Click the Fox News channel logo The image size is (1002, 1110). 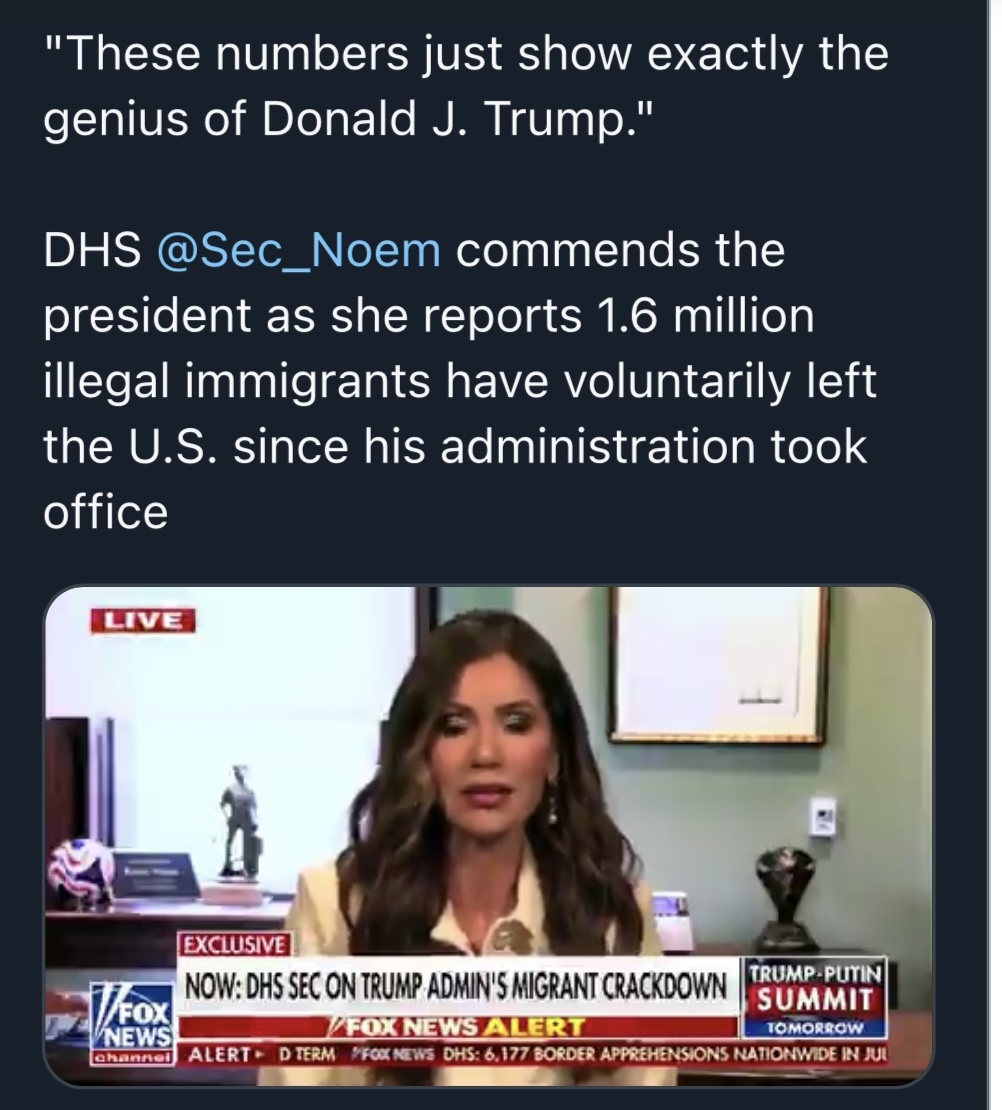131,1012
